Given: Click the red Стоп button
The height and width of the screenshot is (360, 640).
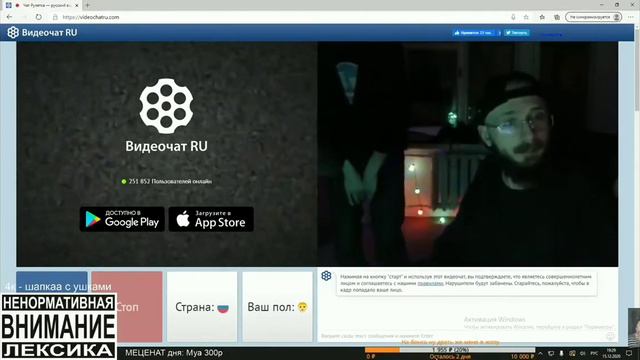Looking at the screenshot, I should (x=127, y=307).
